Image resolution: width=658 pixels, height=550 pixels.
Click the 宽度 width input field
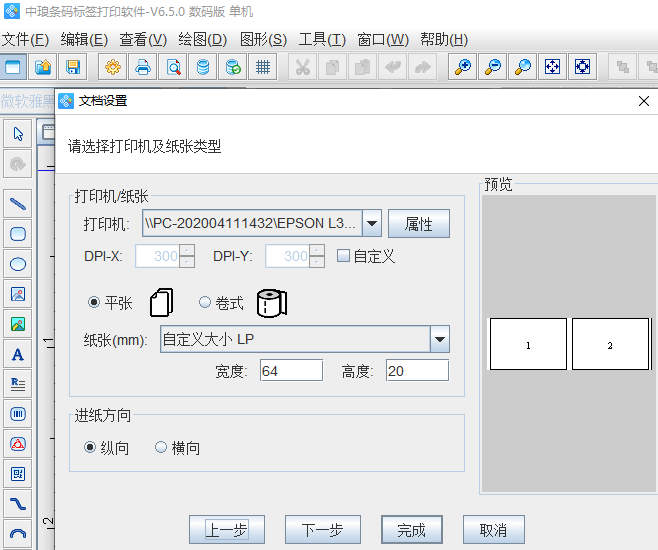click(x=291, y=371)
